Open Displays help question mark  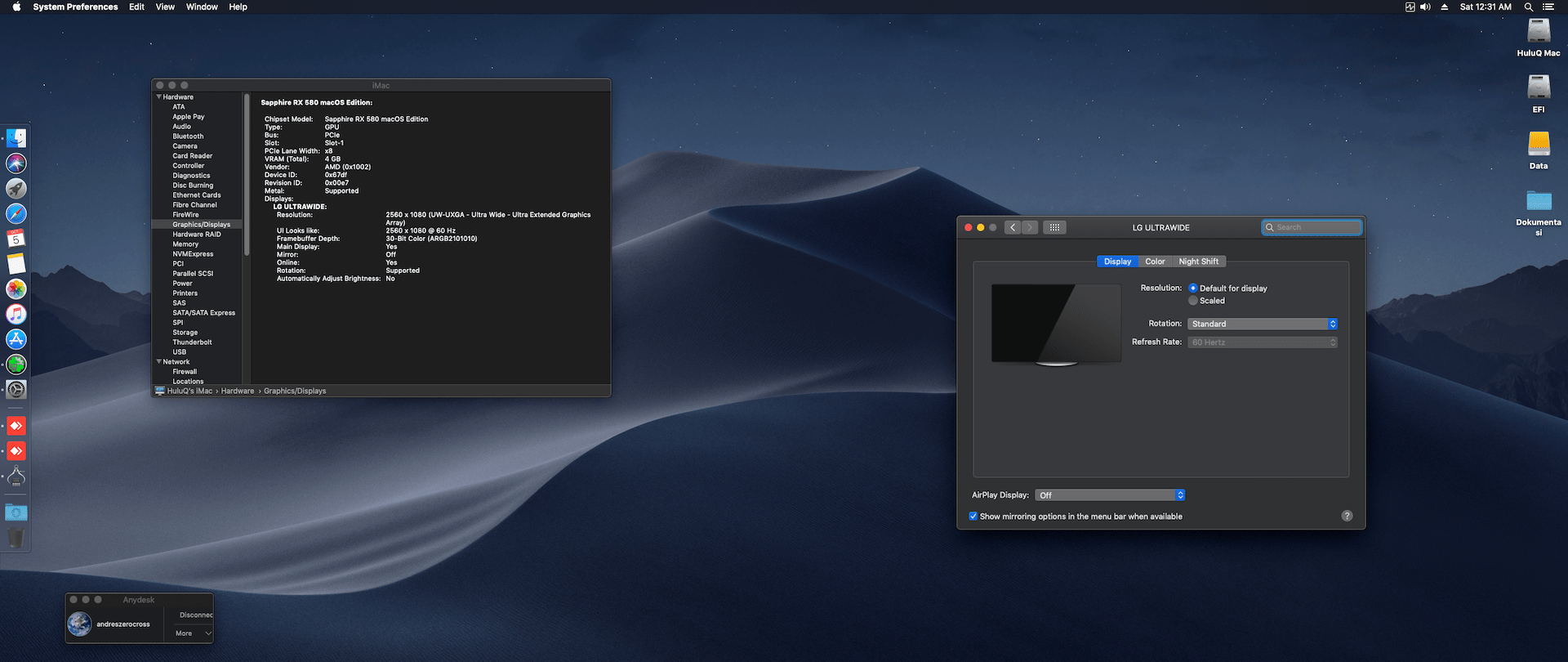tap(1347, 516)
